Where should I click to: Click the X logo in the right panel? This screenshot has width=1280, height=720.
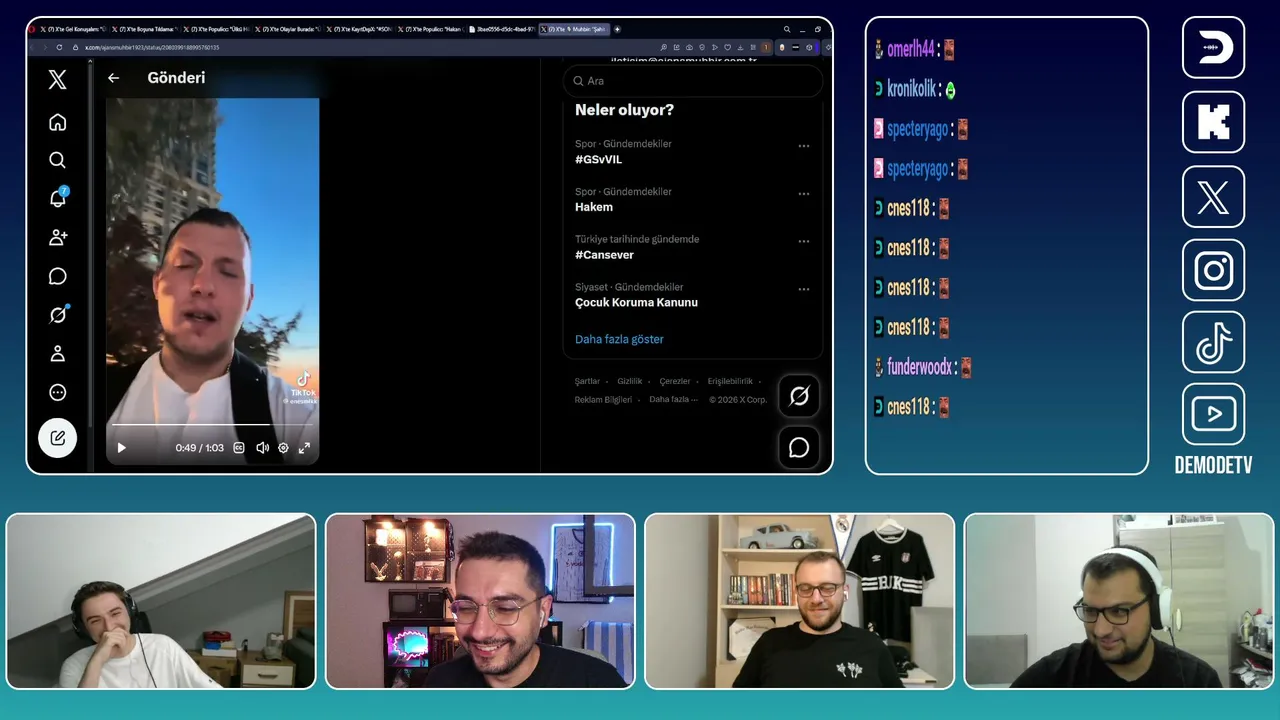tap(1213, 197)
